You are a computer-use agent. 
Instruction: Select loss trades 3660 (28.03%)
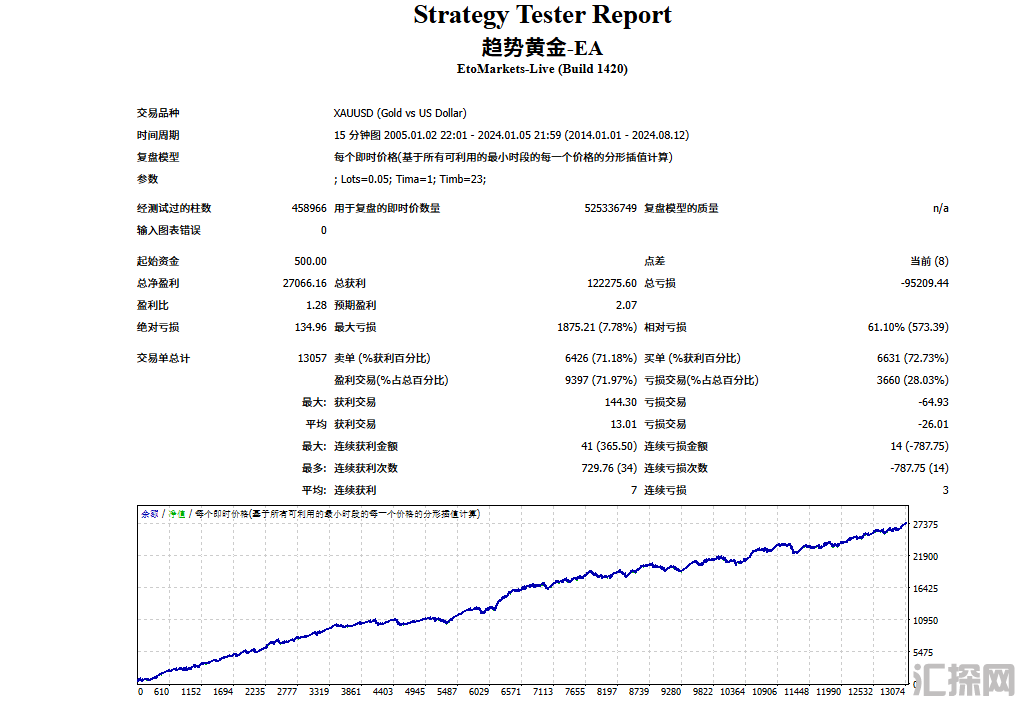point(913,380)
